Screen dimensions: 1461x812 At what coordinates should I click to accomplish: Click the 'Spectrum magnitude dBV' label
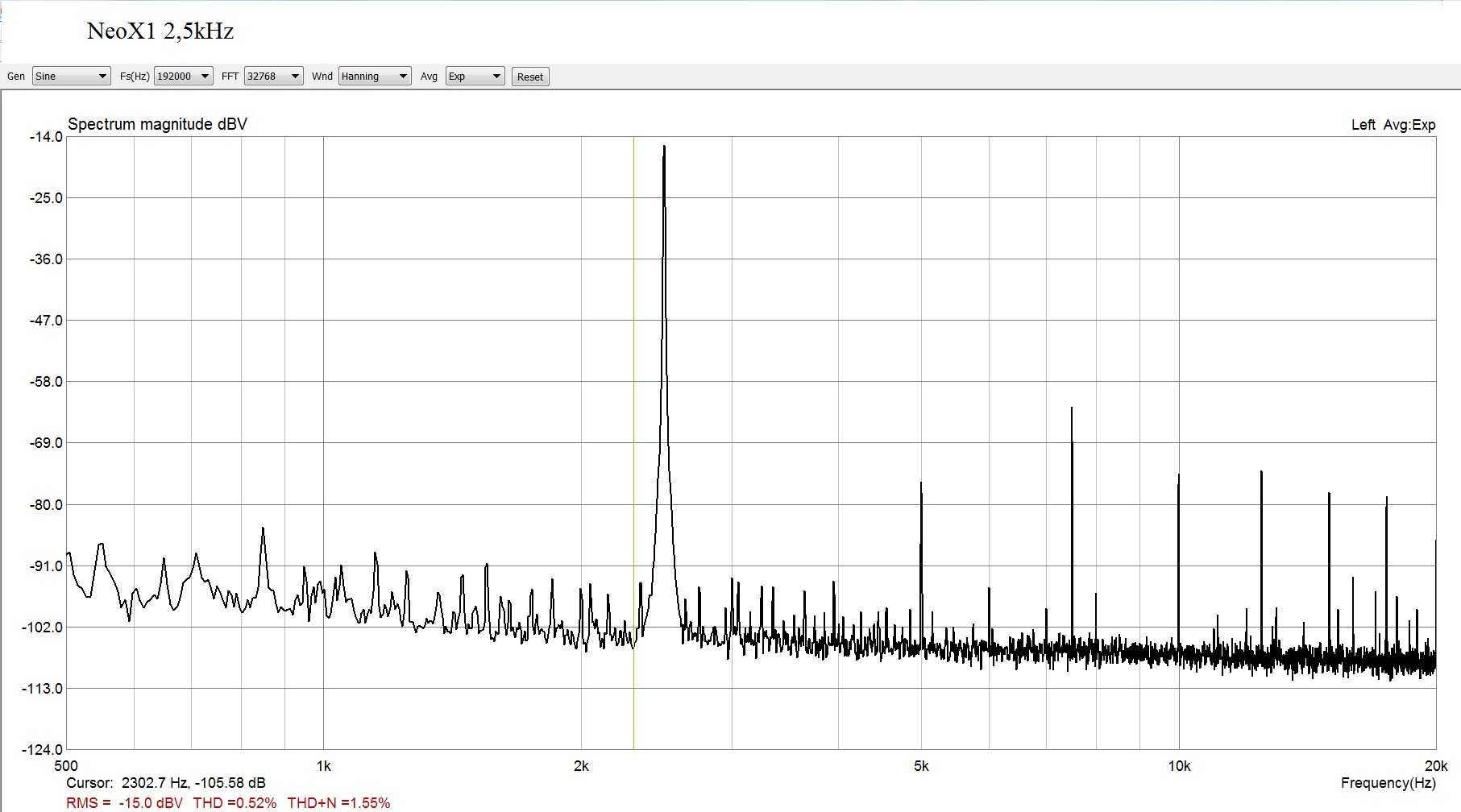click(157, 124)
